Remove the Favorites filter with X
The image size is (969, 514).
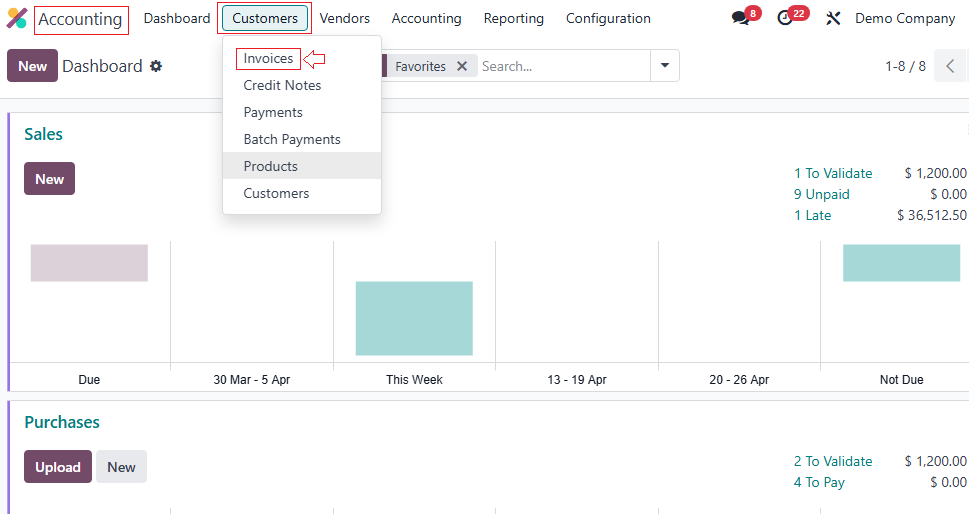point(462,66)
